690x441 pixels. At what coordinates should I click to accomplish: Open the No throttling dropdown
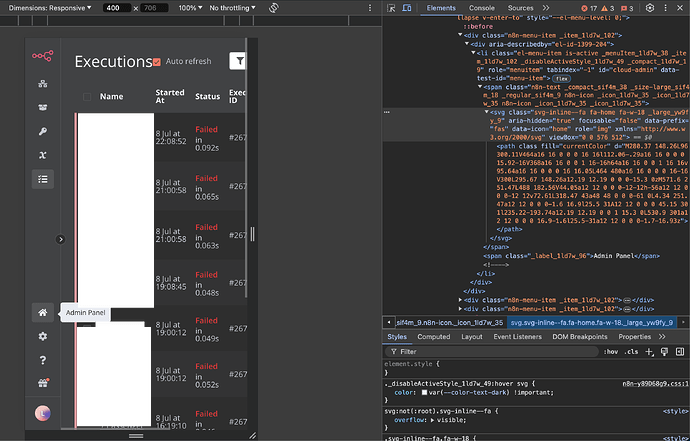point(232,8)
